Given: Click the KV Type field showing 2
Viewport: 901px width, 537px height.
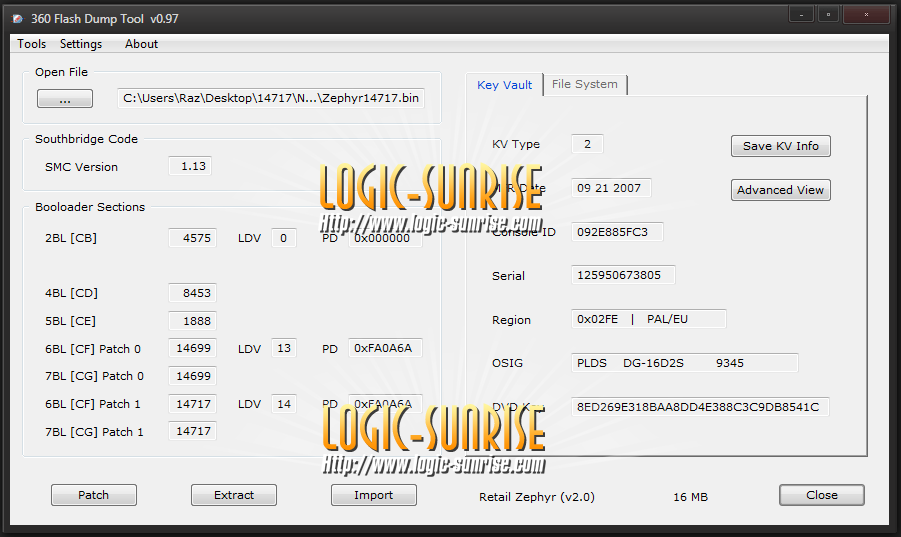Looking at the screenshot, I should tap(587, 144).
